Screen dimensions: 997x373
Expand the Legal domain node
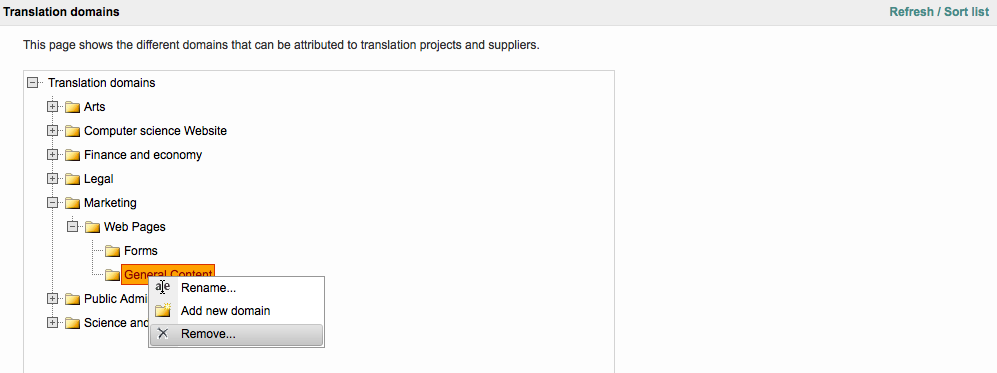tap(52, 179)
